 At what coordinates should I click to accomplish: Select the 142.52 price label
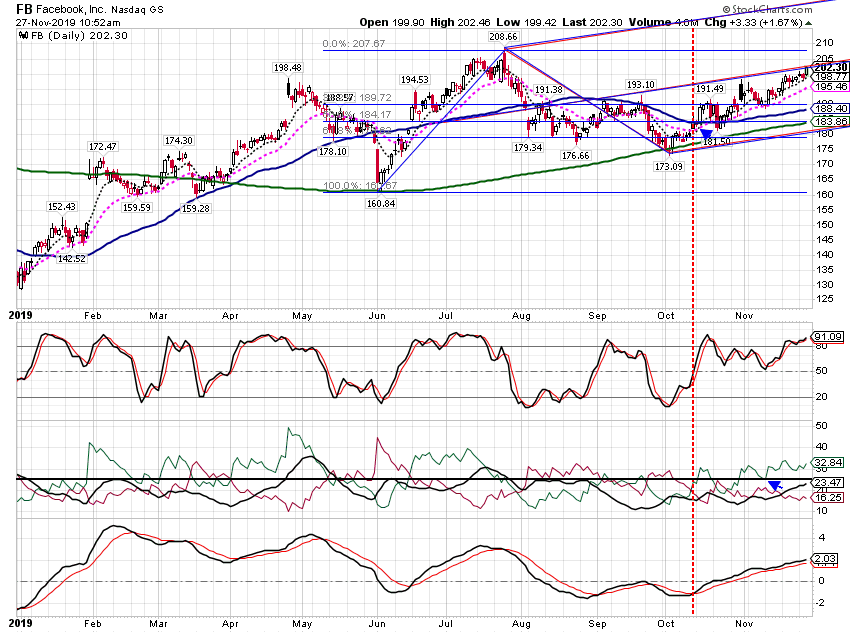(x=72, y=259)
